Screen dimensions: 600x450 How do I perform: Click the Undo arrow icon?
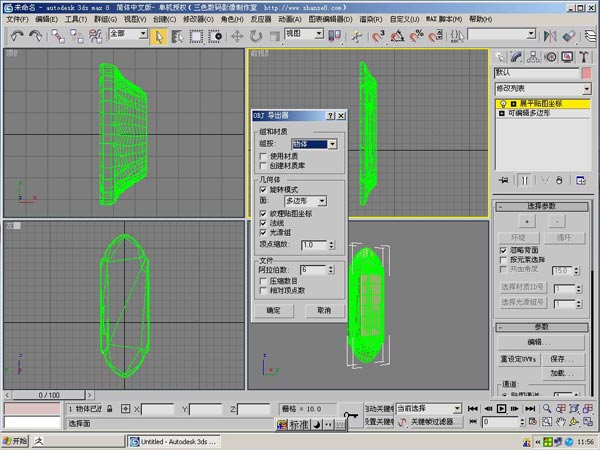(x=17, y=36)
